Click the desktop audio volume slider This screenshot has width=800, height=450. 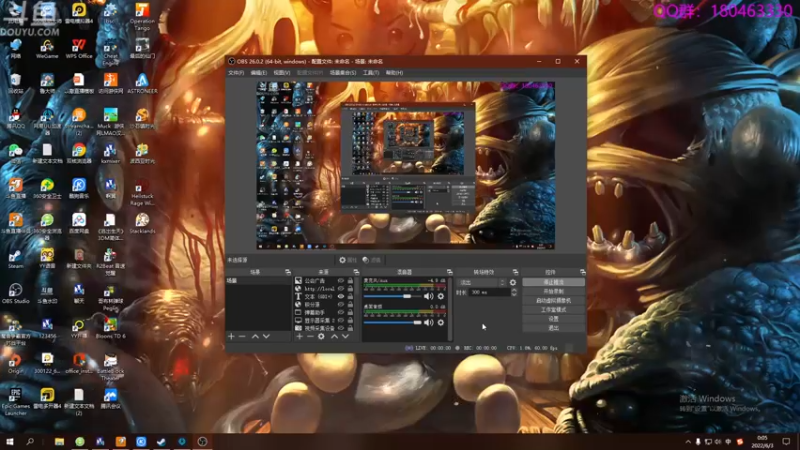pyautogui.click(x=392, y=322)
